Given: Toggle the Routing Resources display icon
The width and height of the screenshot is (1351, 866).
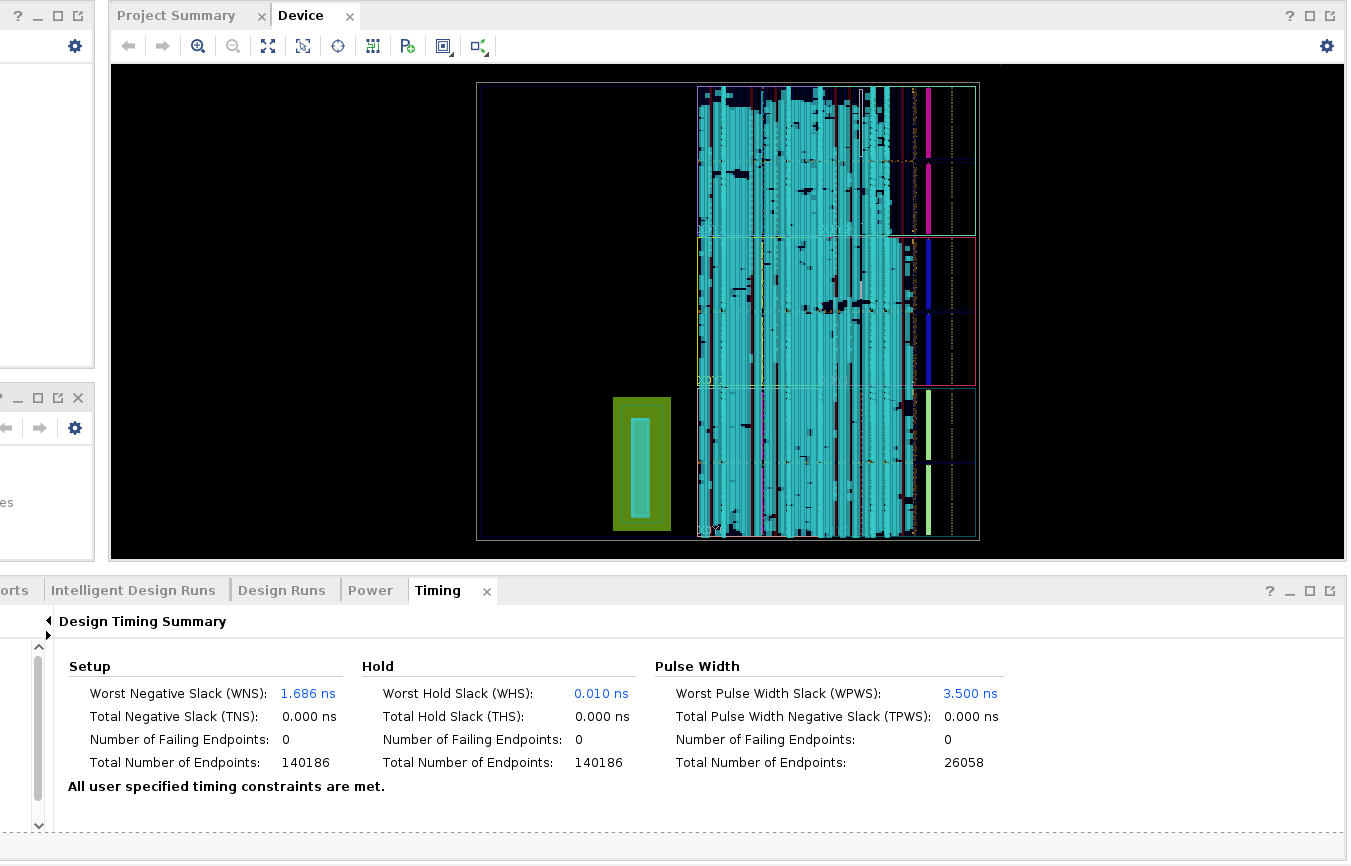Looking at the screenshot, I should point(373,46).
